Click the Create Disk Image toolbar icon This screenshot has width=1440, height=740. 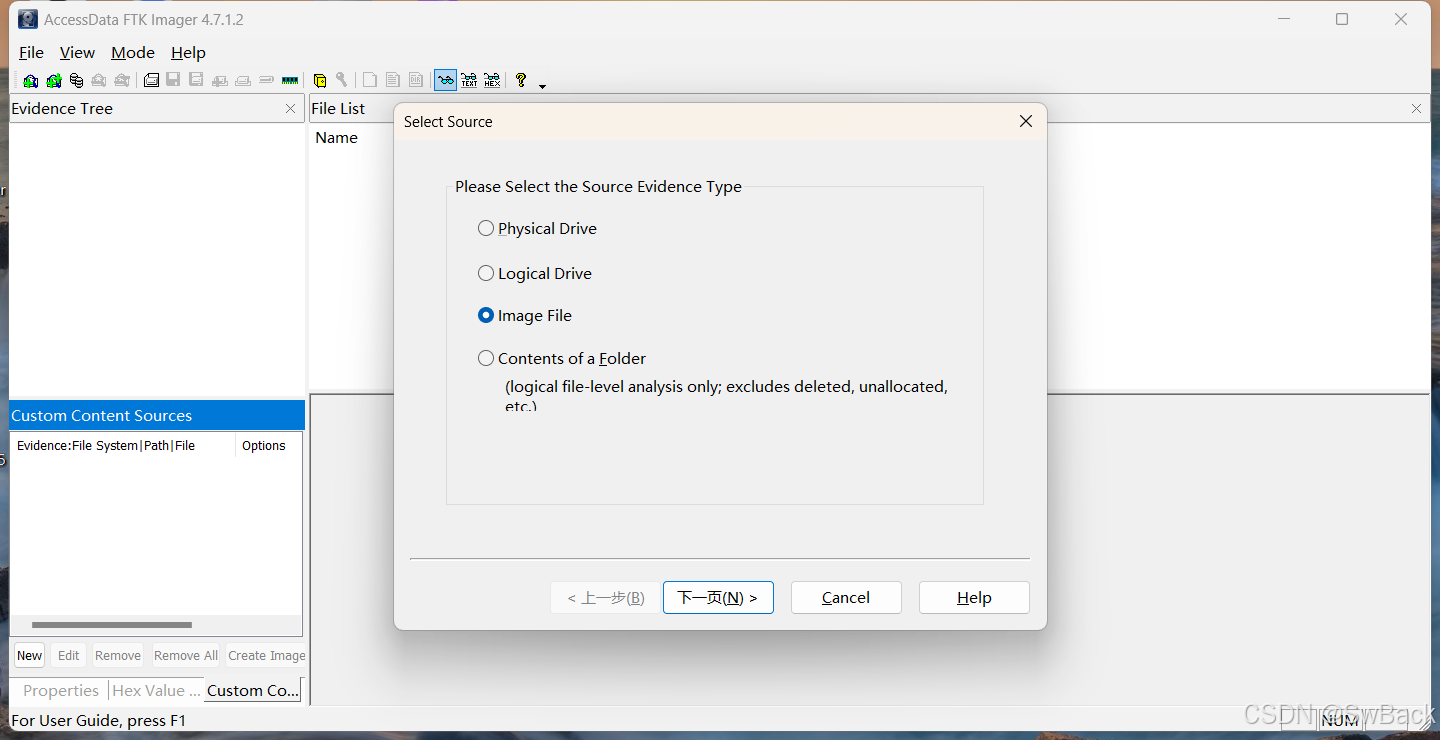pyautogui.click(x=151, y=81)
